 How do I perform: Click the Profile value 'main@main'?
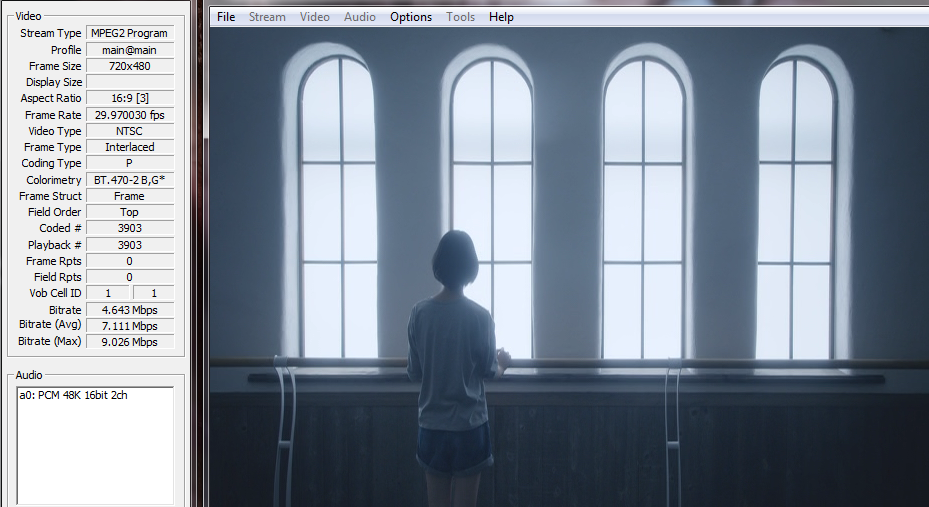(130, 50)
